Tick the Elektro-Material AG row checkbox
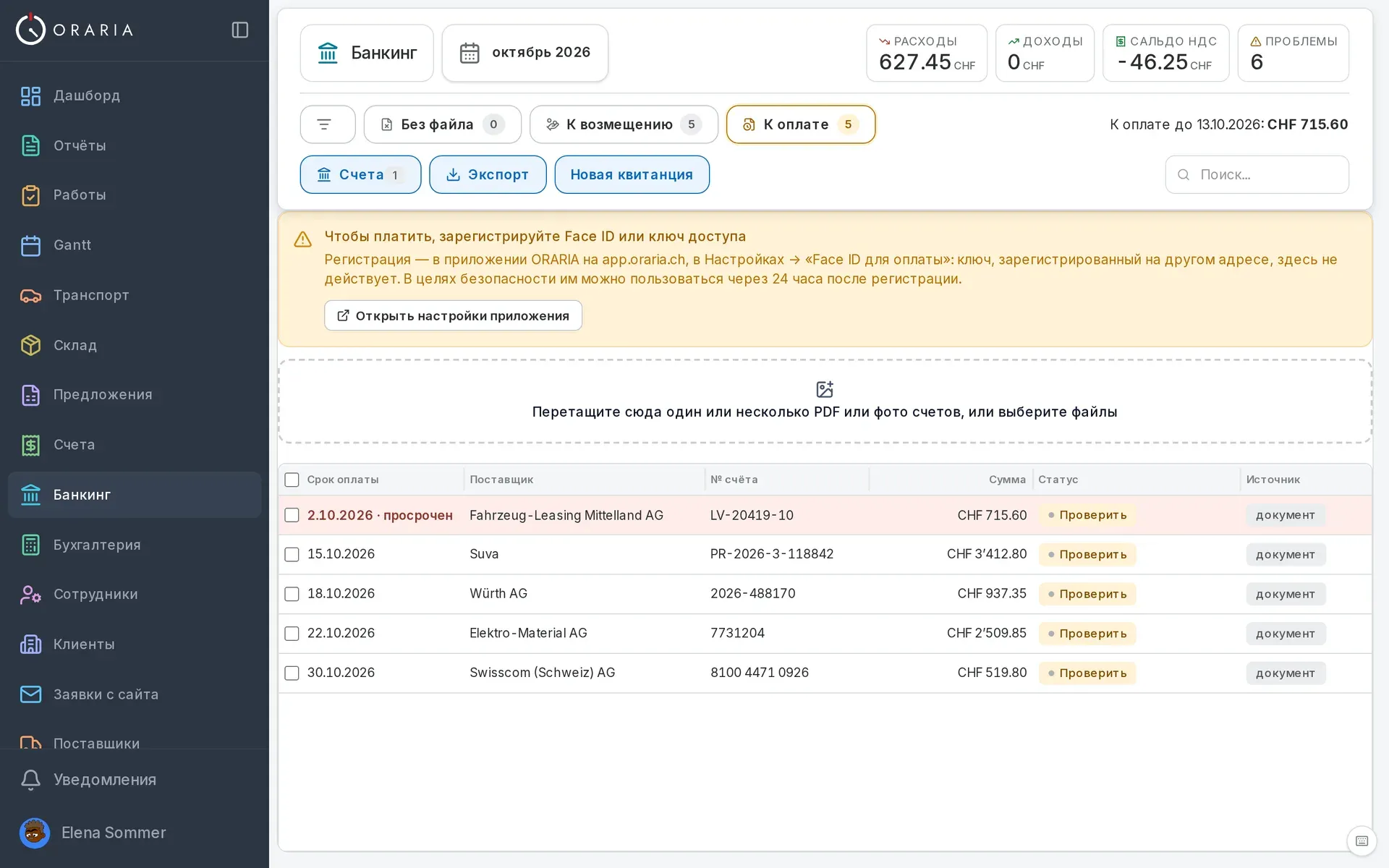Screen dimensions: 1389x868 tap(292, 634)
